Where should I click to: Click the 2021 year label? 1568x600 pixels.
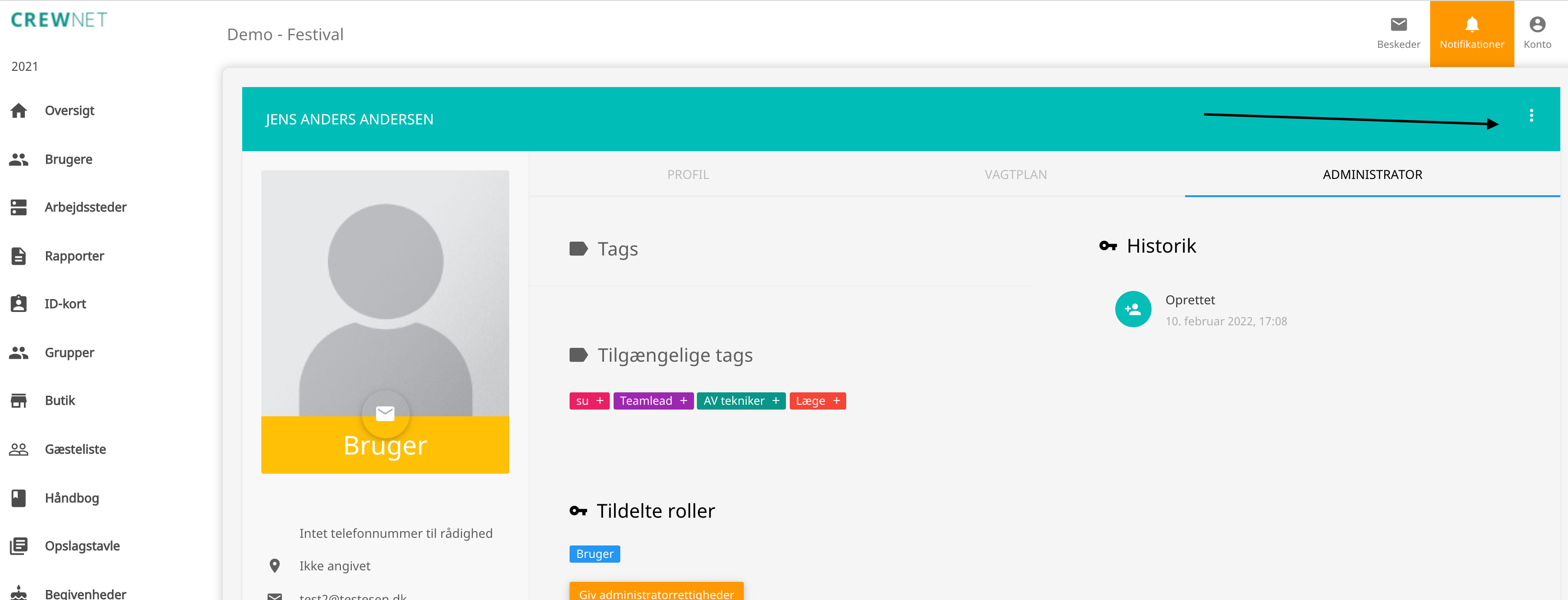(24, 67)
